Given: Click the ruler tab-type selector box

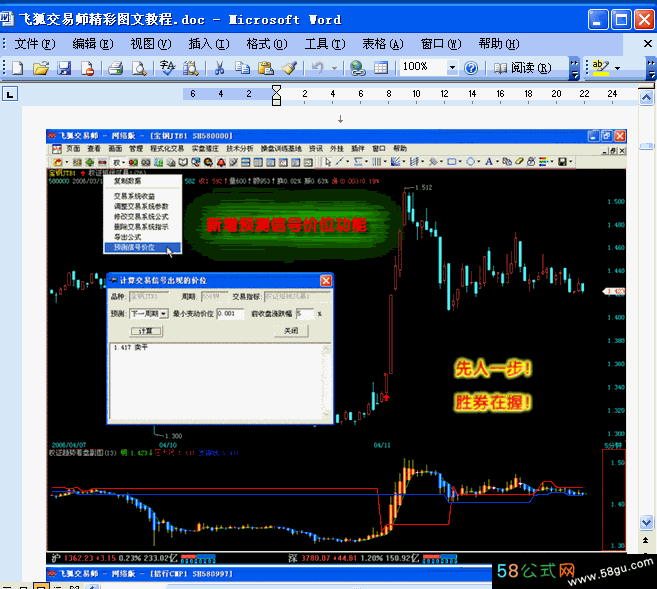Looking at the screenshot, I should pos(10,94).
